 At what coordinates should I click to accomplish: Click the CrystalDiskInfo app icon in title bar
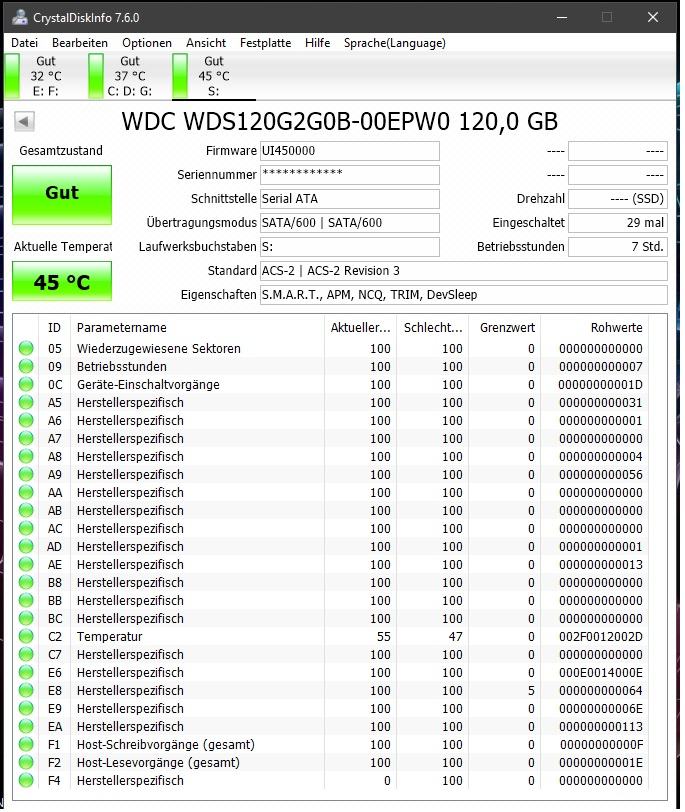(20, 17)
